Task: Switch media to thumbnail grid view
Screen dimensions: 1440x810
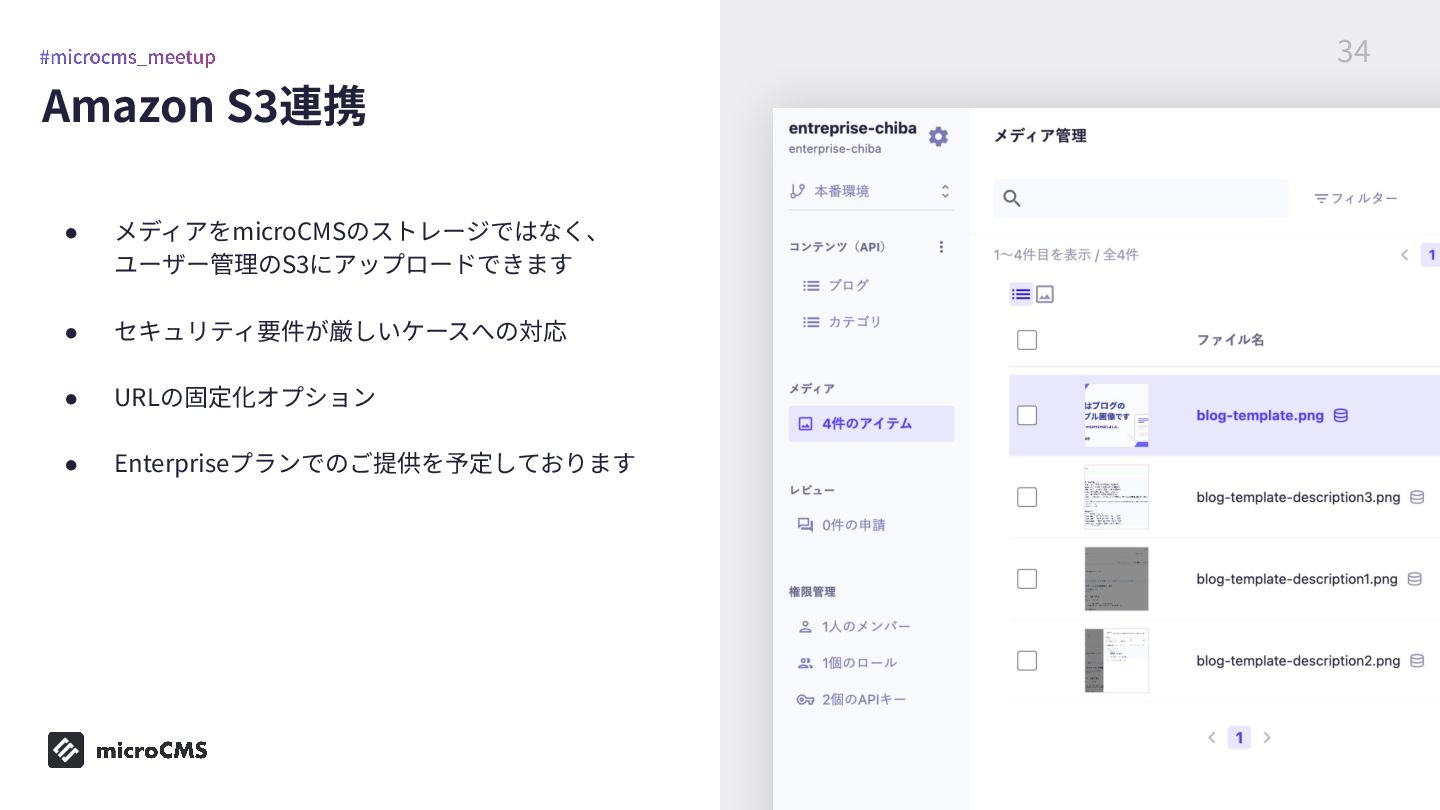Action: (1045, 294)
